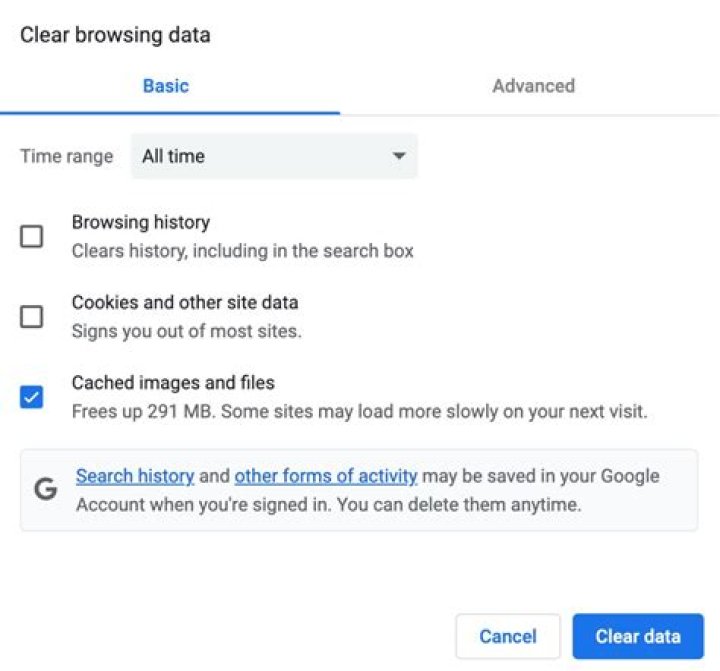Uncheck the Cached images and files checkbox
This screenshot has width=720, height=671.
pyautogui.click(x=32, y=397)
